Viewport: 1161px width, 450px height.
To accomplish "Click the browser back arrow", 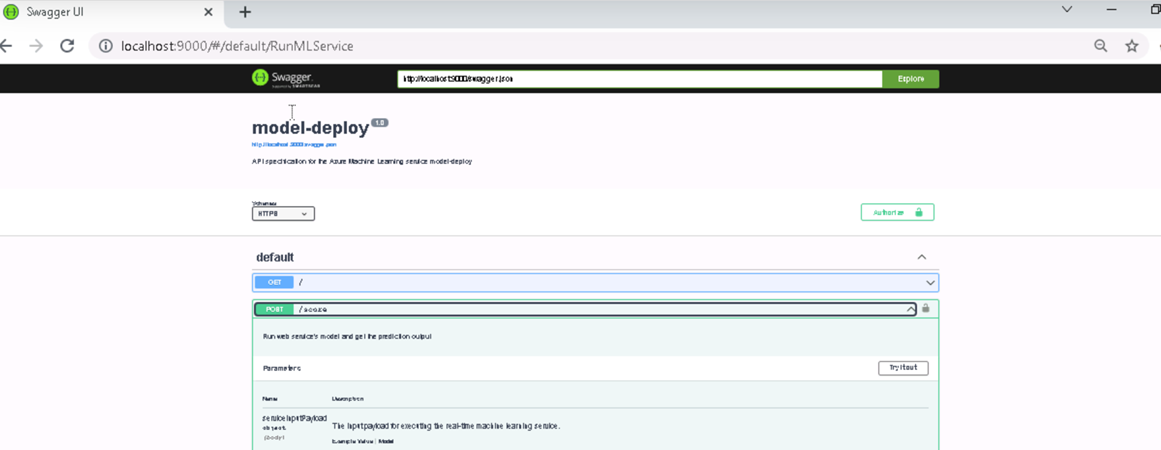I will click(6, 46).
